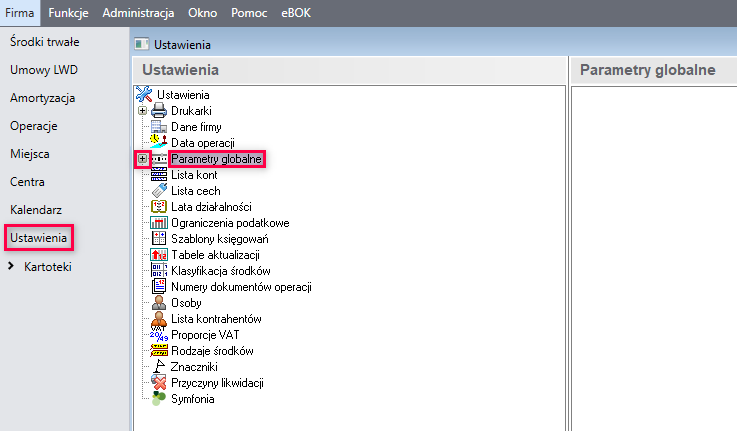The image size is (737, 431).
Task: Open Miejsca from sidebar
Action: coord(30,154)
